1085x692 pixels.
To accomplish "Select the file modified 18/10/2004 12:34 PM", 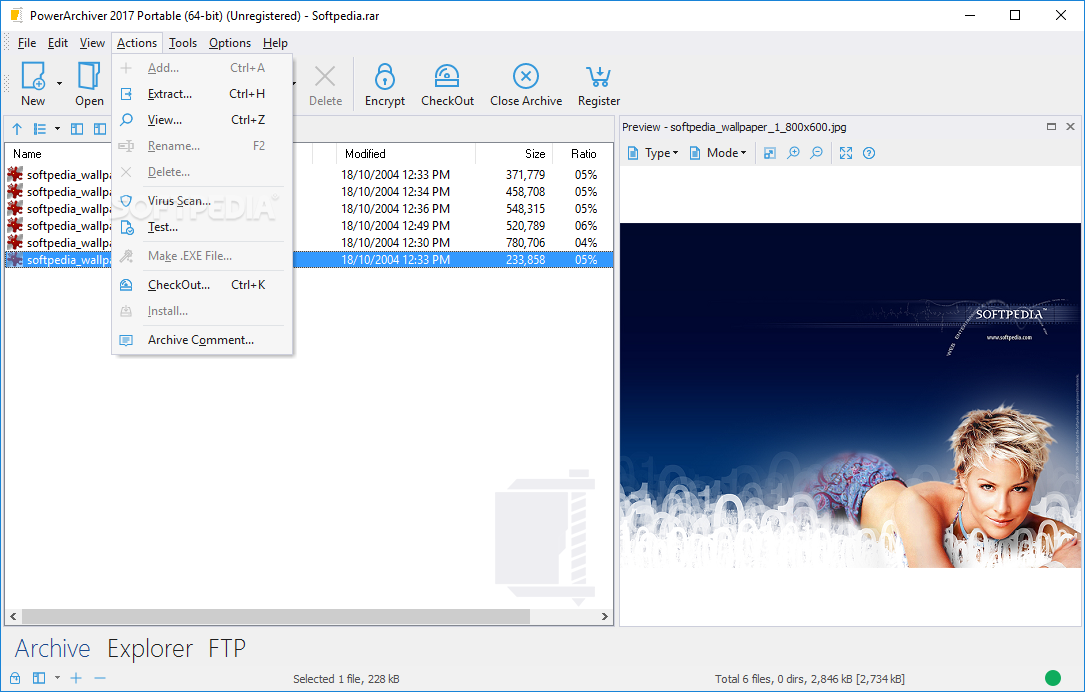I will 309,192.
